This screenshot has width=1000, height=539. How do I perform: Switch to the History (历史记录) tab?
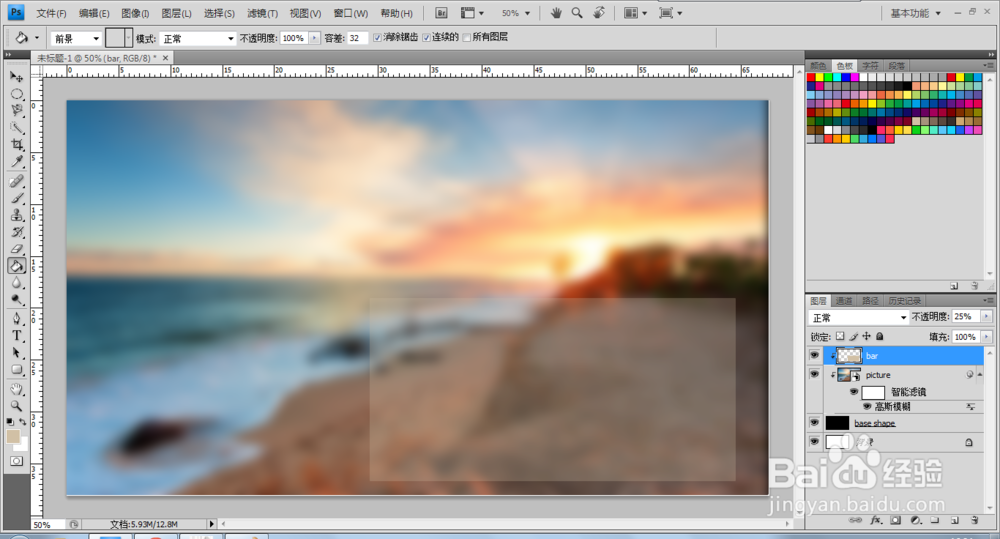point(904,300)
